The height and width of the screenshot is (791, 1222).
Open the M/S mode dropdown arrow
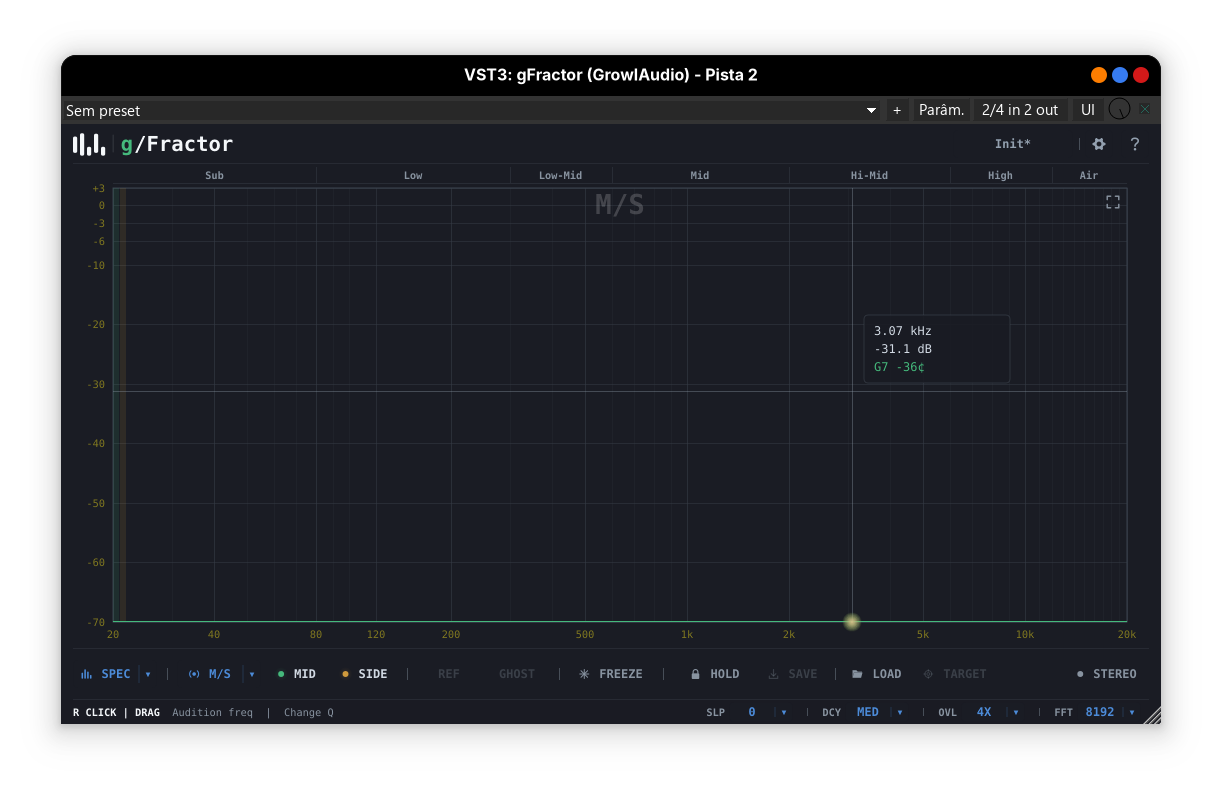coord(252,674)
